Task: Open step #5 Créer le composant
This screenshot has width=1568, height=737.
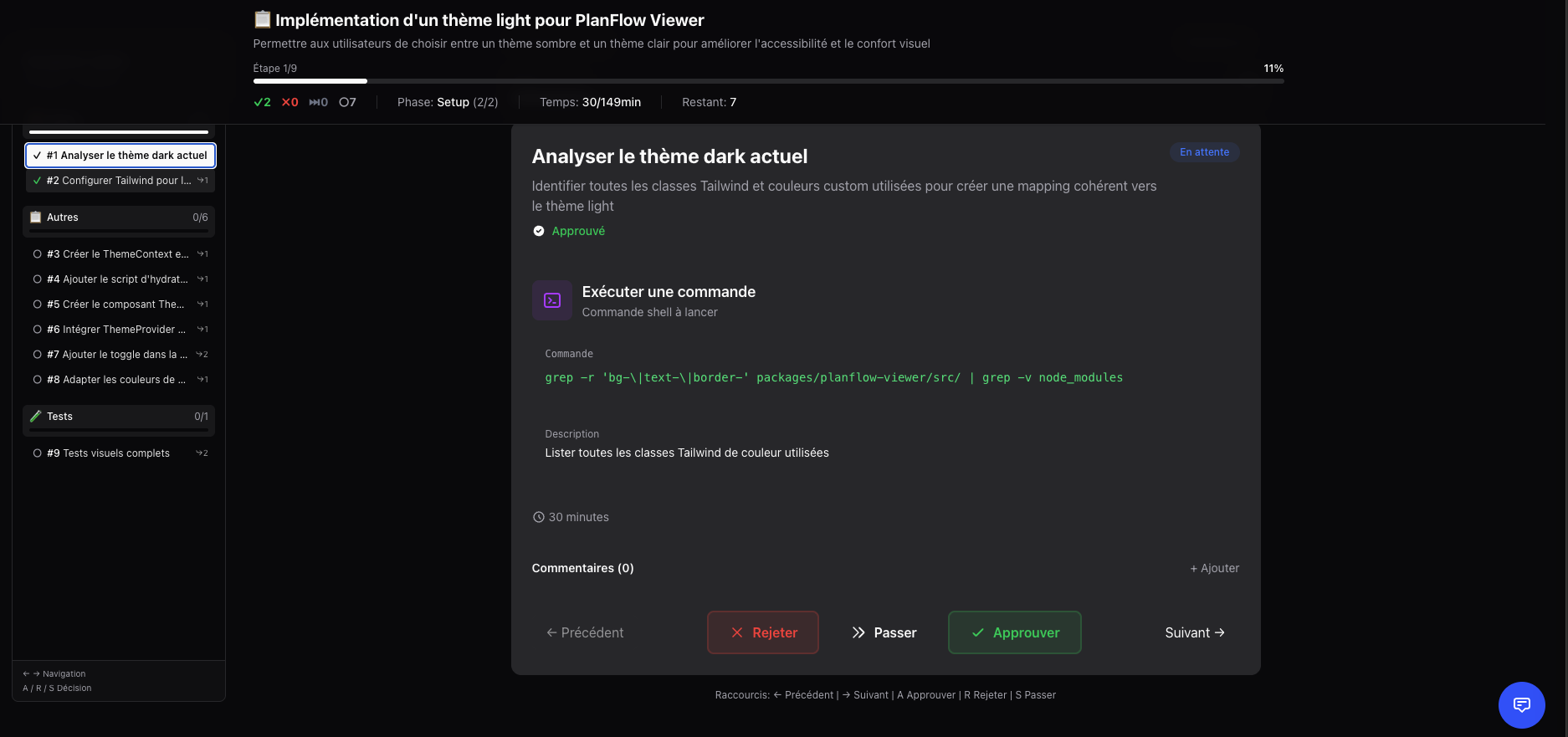Action: click(x=120, y=305)
